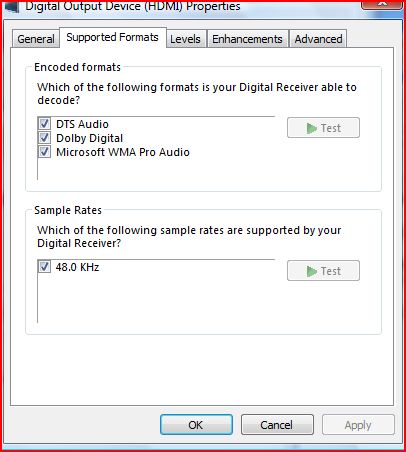Image resolution: width=406 pixels, height=452 pixels.
Task: Click the green play icon beside the sample rates Test button
Action: point(311,271)
